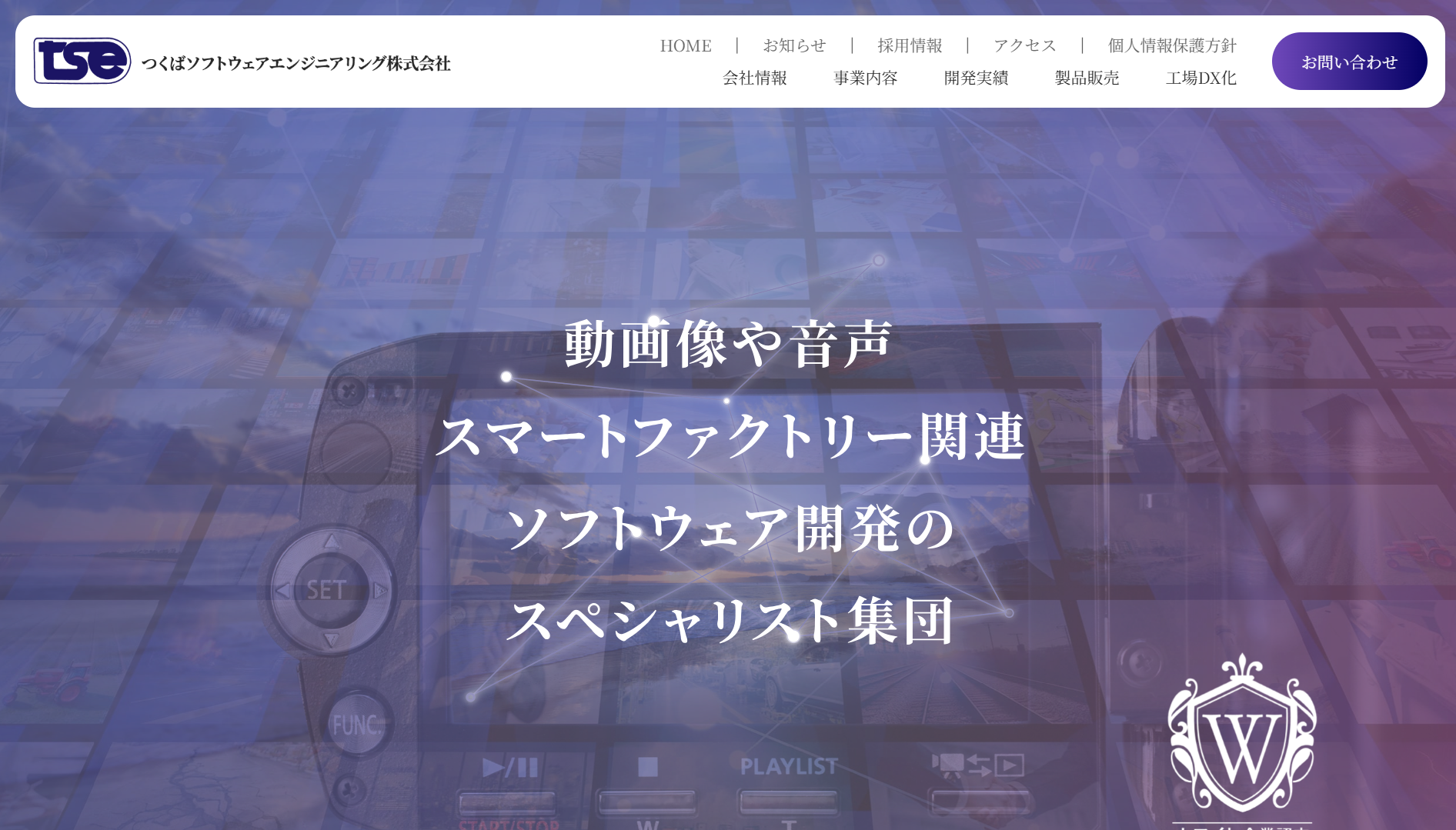Select アクセス in the top navigation

tap(1024, 45)
